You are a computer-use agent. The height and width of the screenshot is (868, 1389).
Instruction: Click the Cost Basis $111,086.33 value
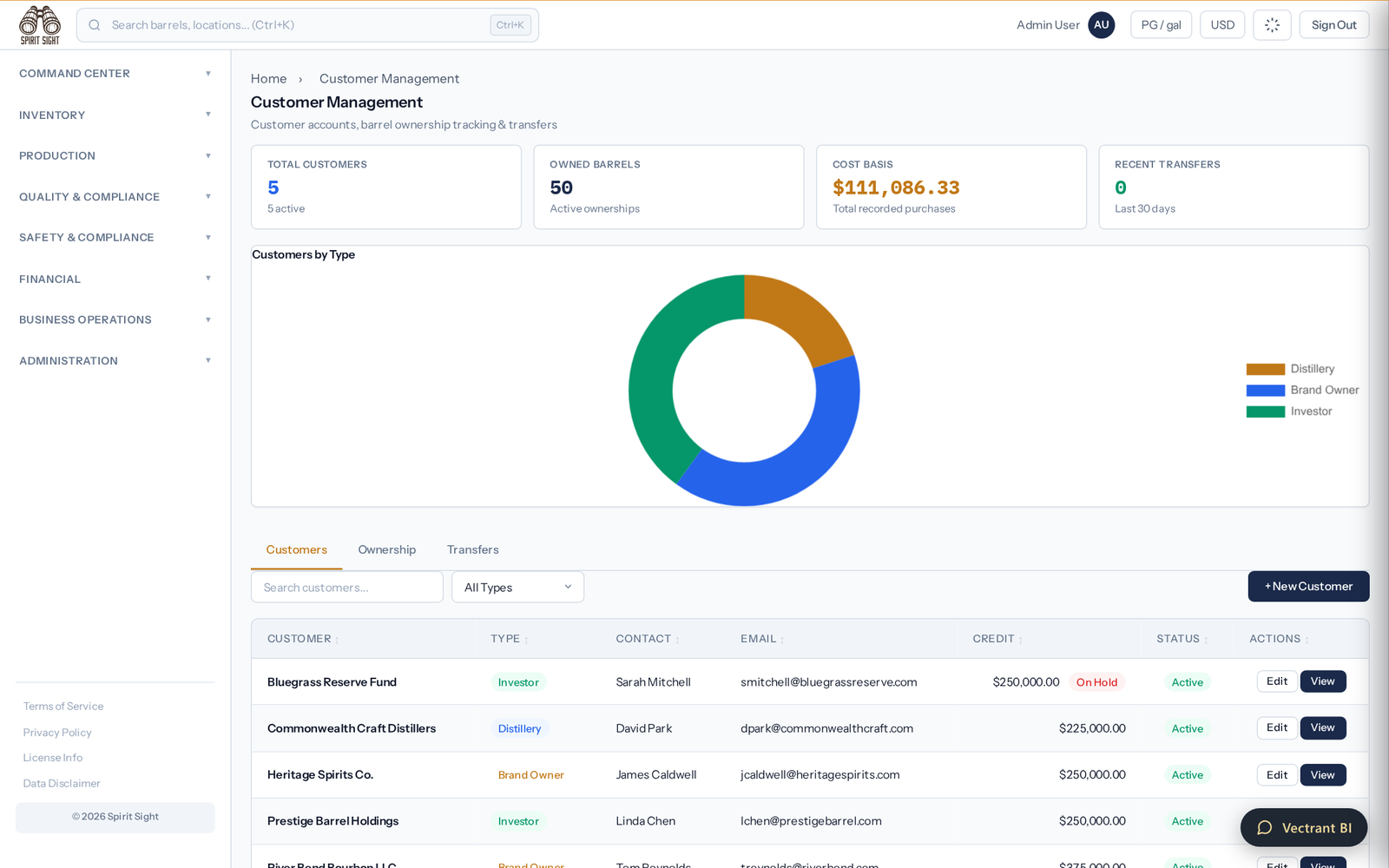click(x=896, y=187)
